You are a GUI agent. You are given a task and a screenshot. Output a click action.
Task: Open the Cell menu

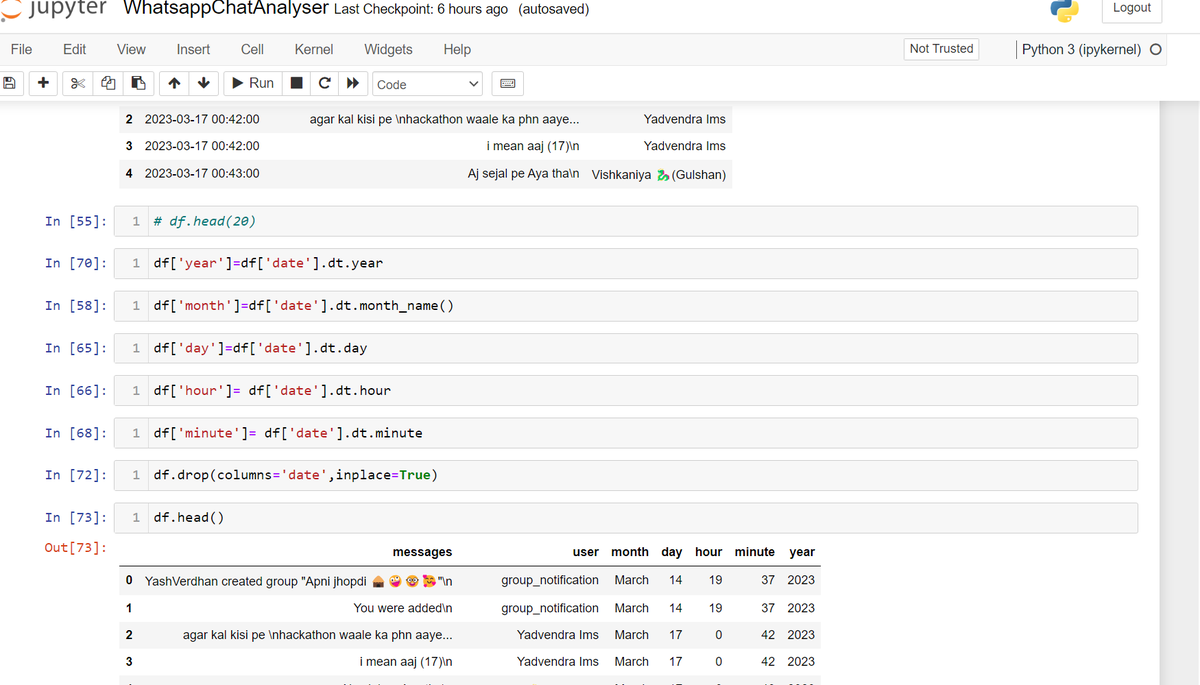[x=252, y=49]
